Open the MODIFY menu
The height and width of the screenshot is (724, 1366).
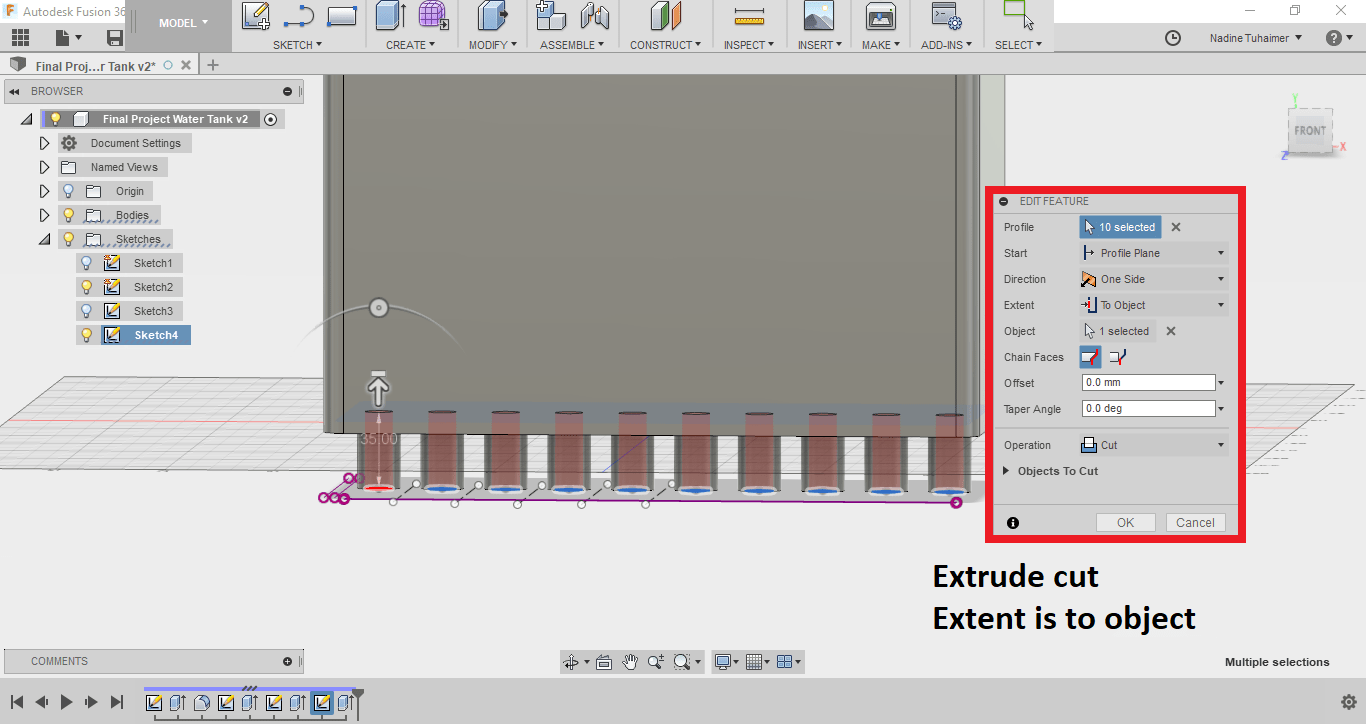(493, 45)
